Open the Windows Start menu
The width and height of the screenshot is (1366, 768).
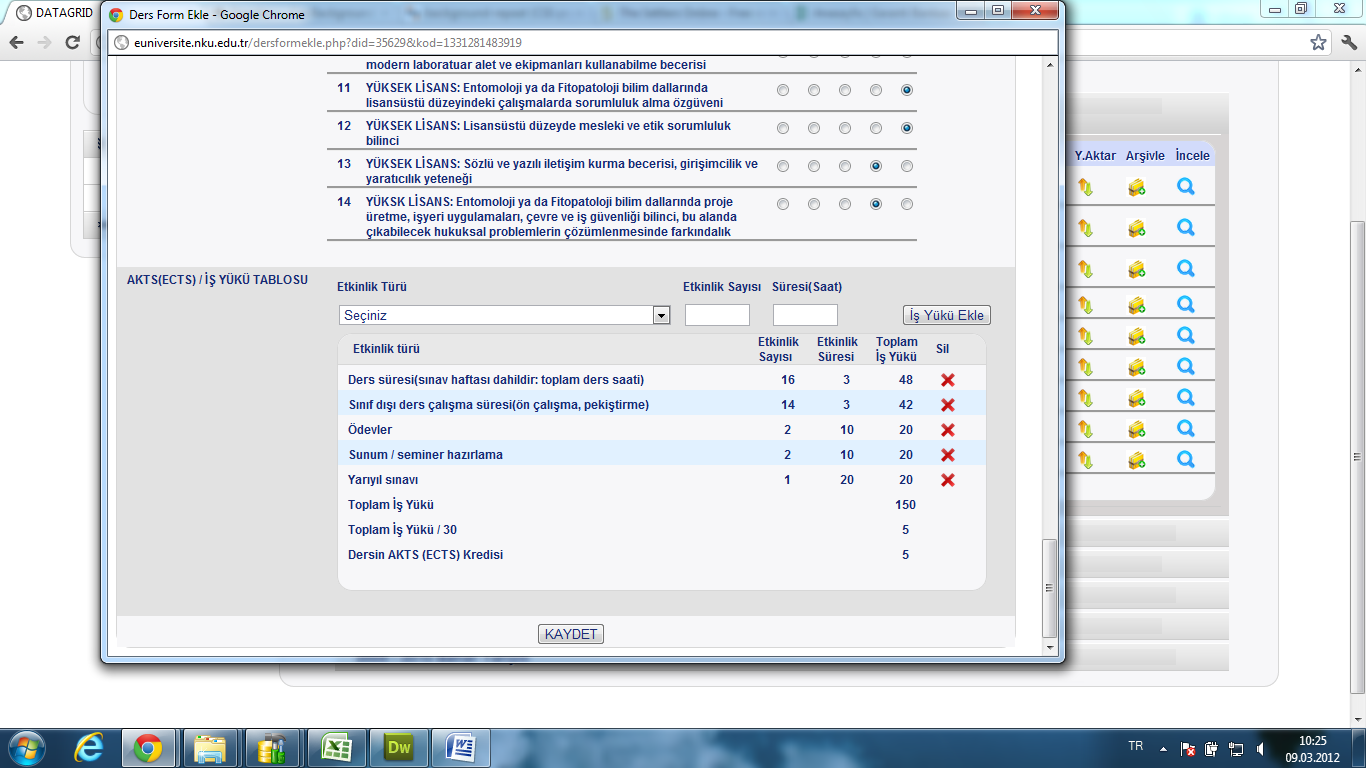coord(25,747)
